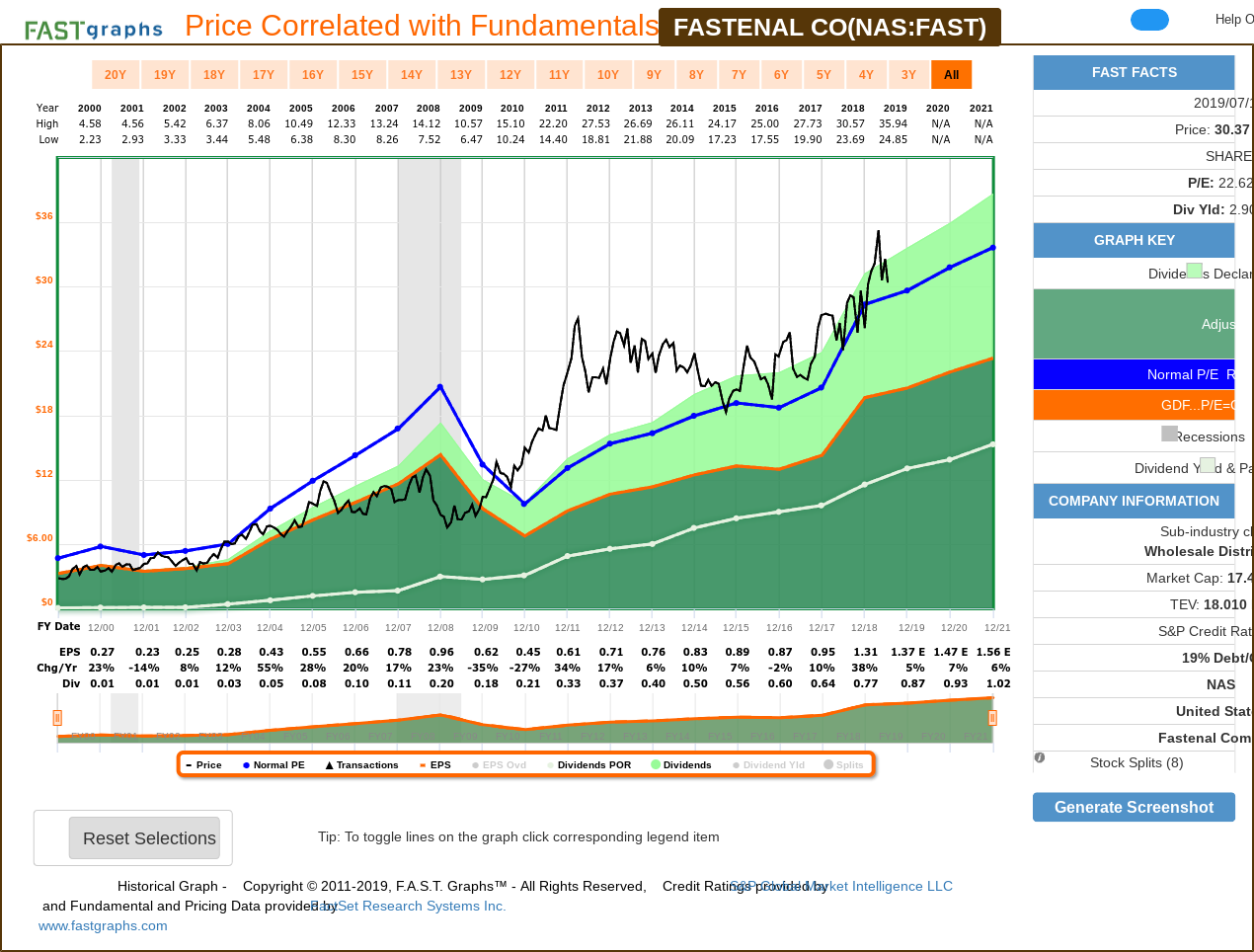Select the 13Y time range tab
This screenshot has width=1254, height=952.
pos(461,75)
